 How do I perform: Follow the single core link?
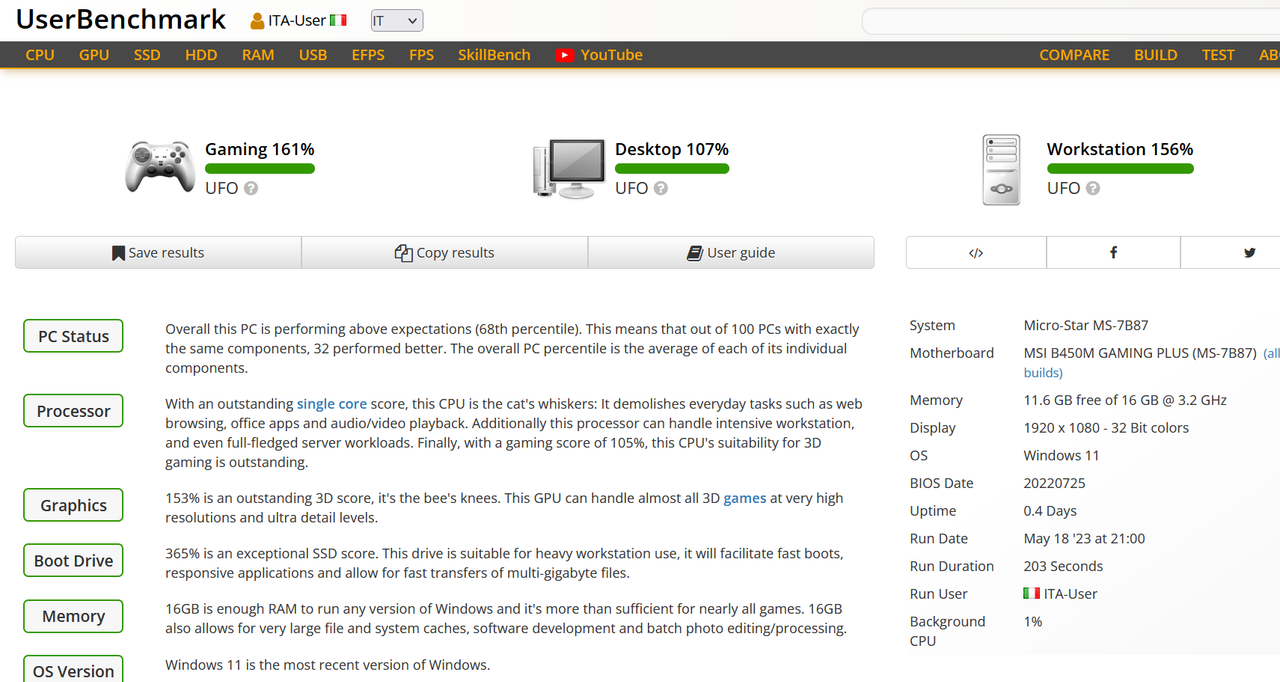point(332,404)
